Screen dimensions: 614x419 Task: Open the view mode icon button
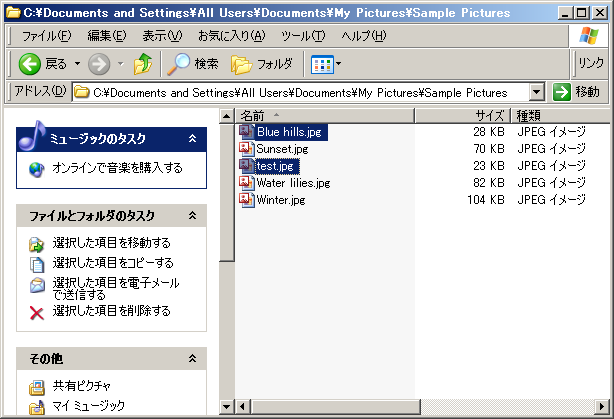322,65
